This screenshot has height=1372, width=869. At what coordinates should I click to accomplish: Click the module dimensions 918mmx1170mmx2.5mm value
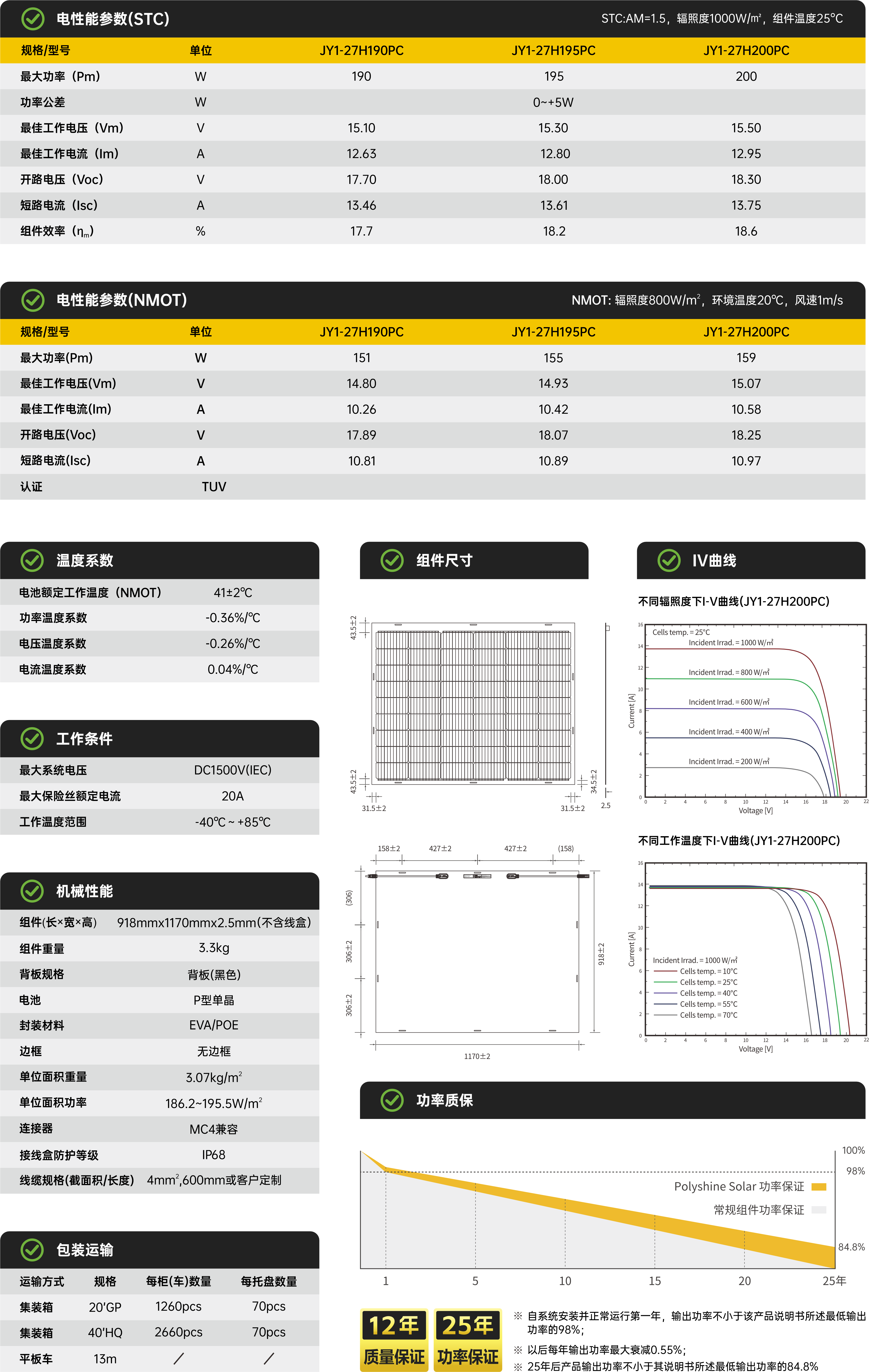coord(214,922)
